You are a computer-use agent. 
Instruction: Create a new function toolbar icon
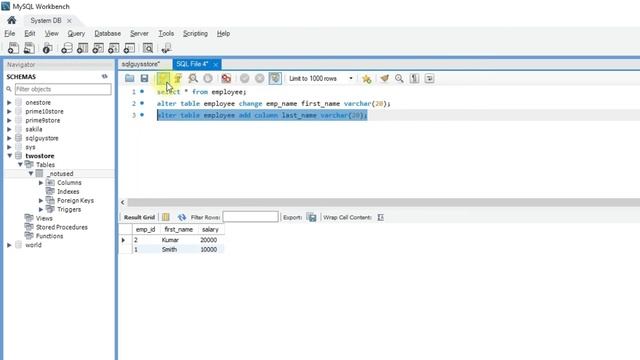(x=129, y=48)
